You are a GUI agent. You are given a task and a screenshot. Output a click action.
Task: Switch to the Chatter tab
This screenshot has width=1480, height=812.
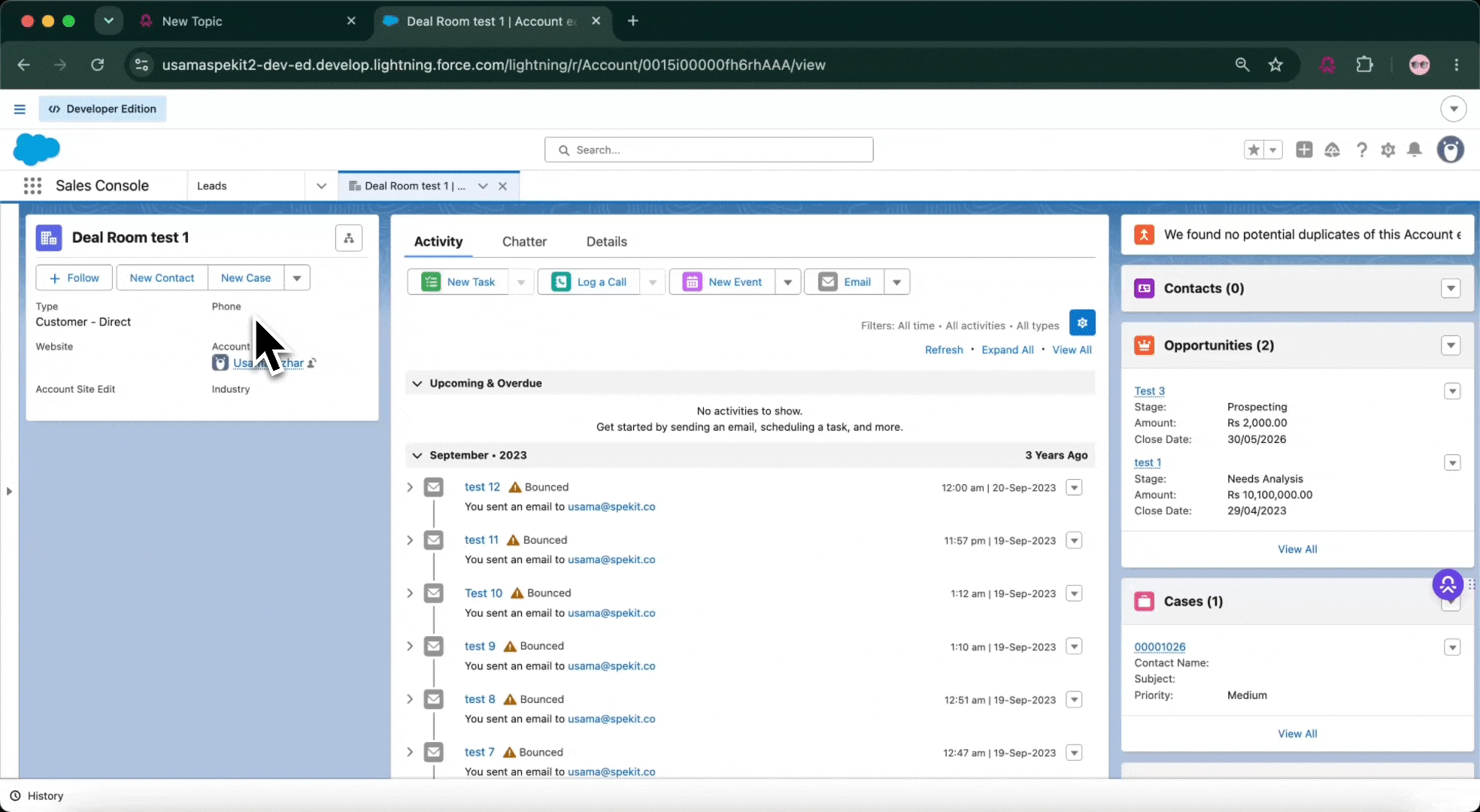524,241
